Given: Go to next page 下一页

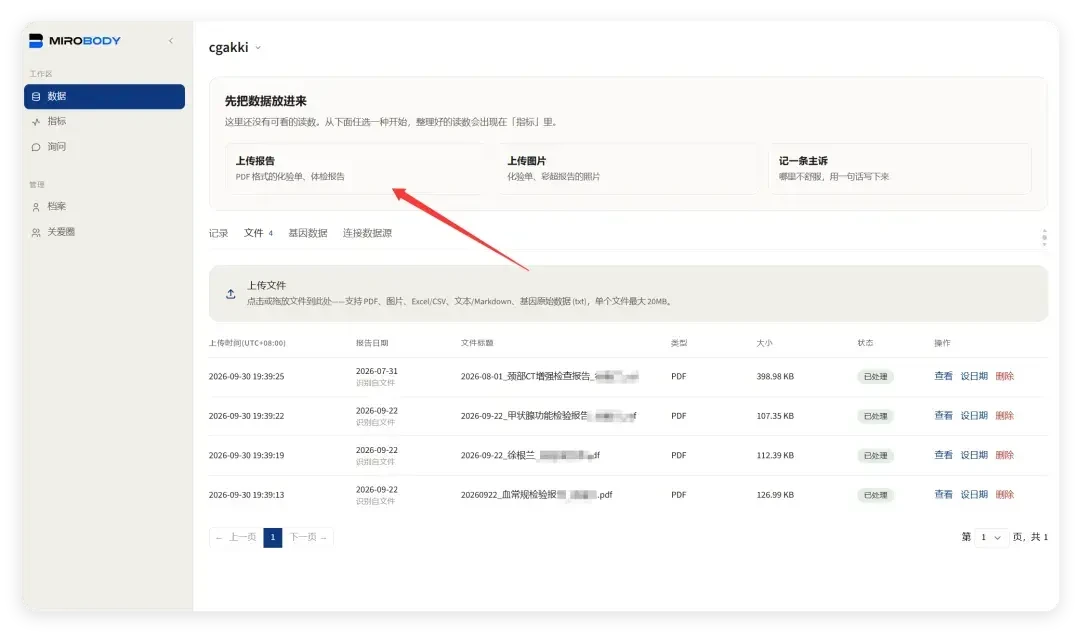Looking at the screenshot, I should point(308,537).
